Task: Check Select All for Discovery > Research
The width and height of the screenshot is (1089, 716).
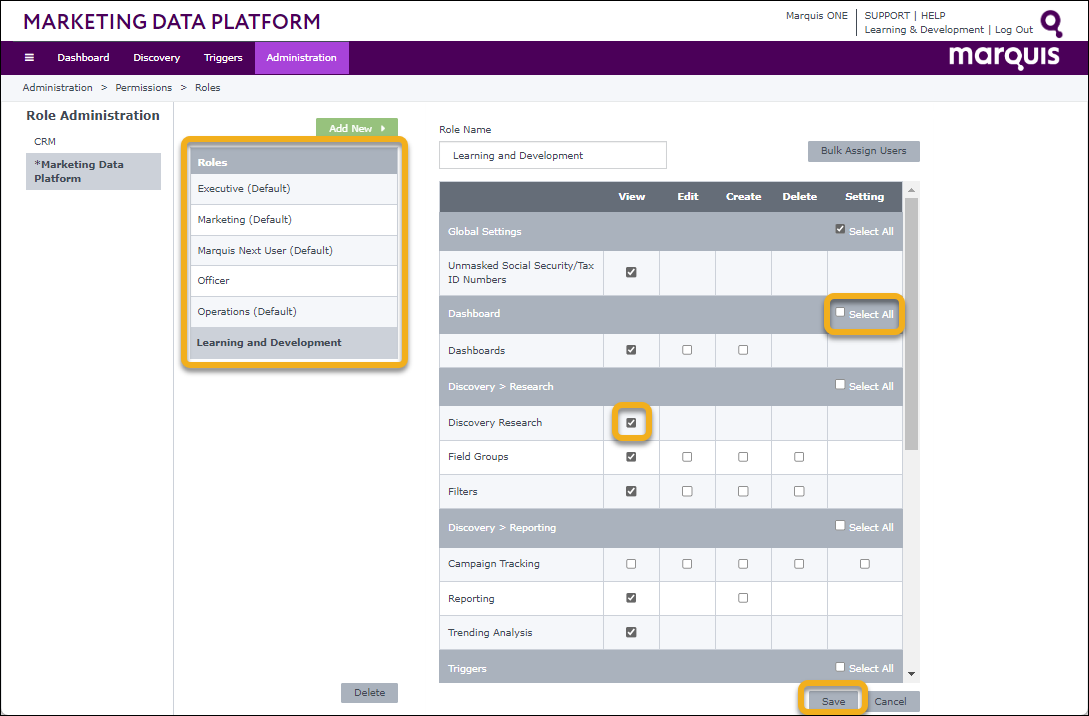Action: (840, 385)
